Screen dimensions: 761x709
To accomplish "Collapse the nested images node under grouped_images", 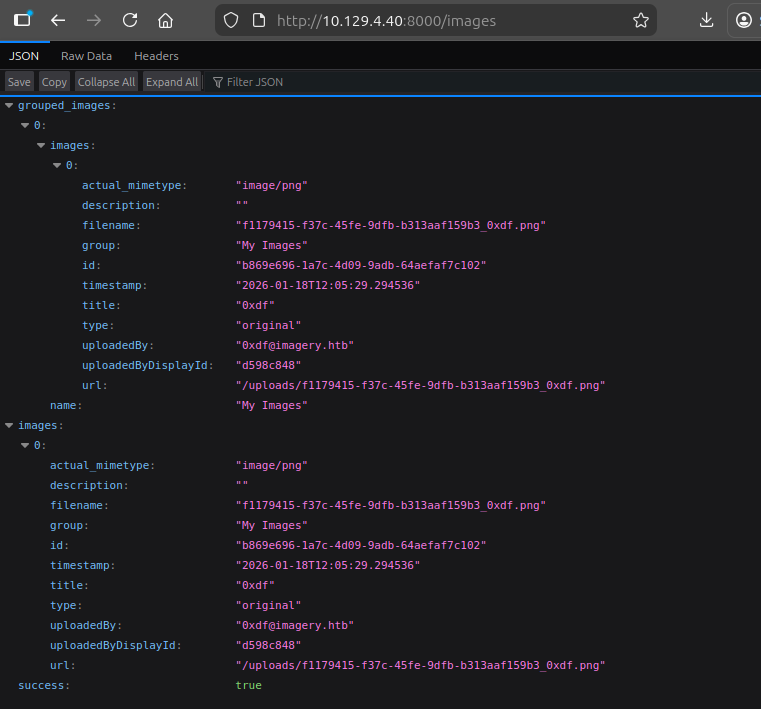I will point(41,145).
